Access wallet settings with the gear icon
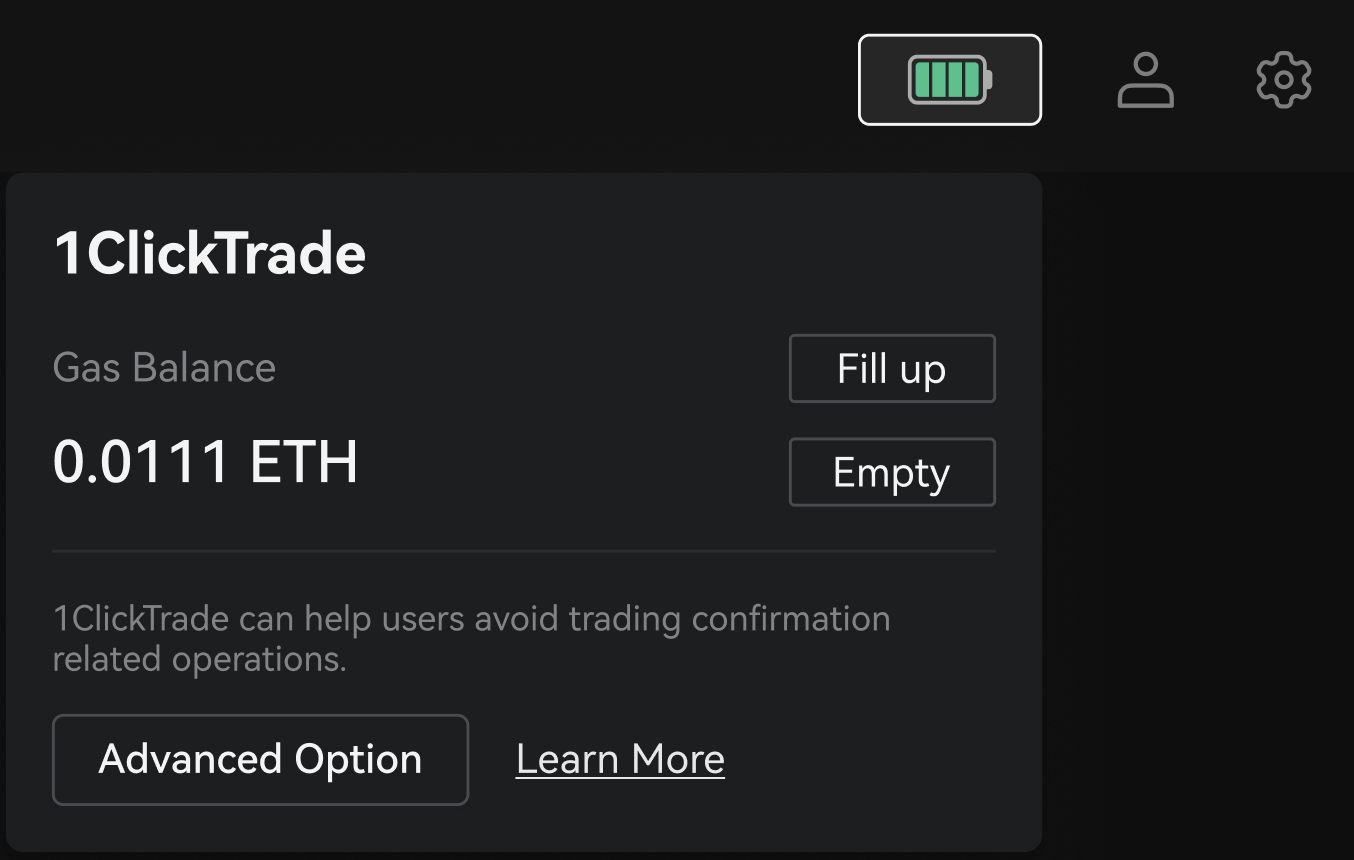 pos(1283,78)
